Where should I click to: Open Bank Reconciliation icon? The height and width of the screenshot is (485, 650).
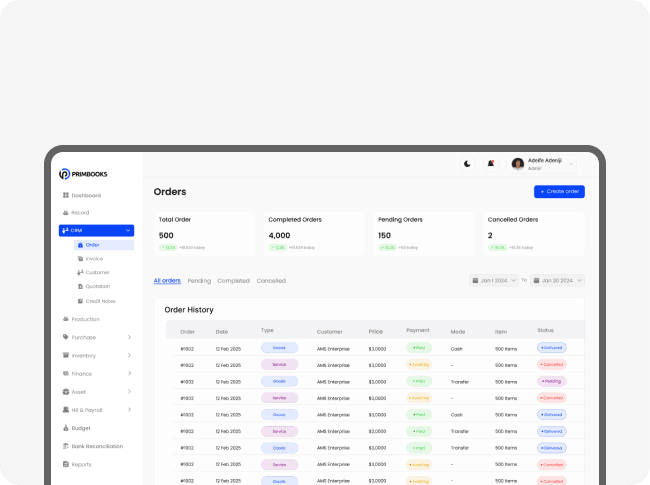click(65, 446)
